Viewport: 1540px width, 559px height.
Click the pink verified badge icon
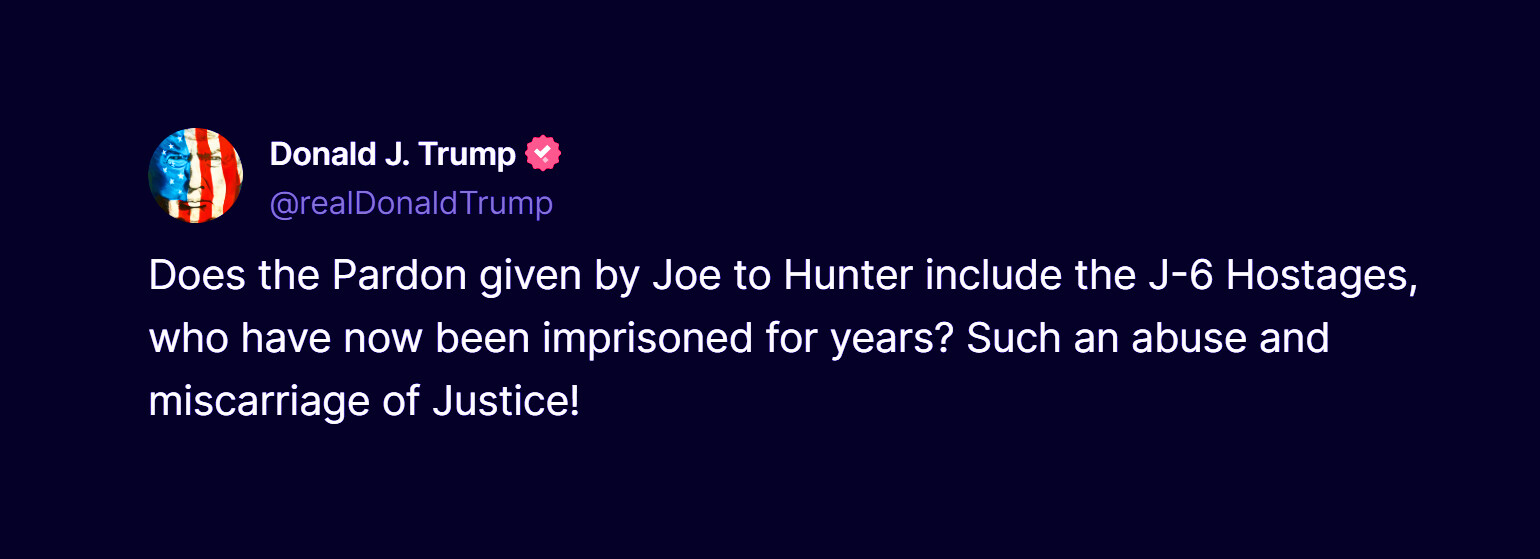click(544, 154)
